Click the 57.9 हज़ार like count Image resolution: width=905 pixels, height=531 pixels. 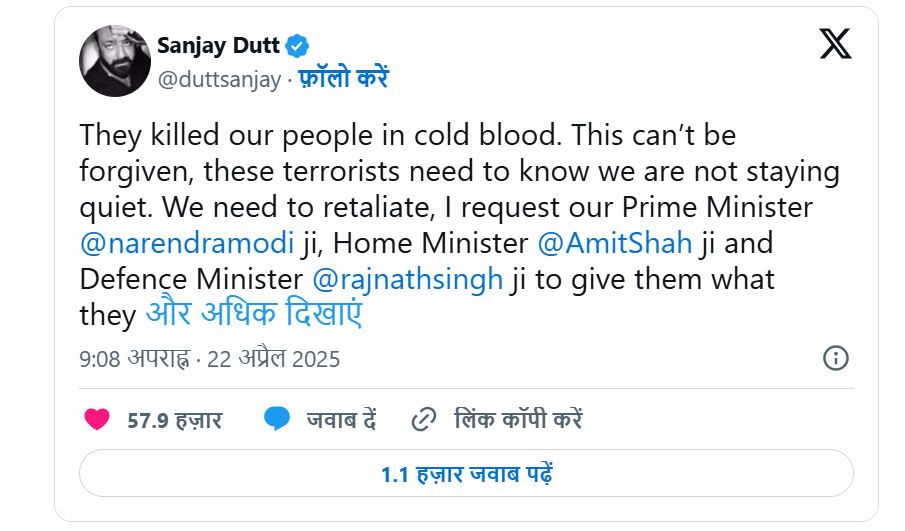click(x=174, y=420)
